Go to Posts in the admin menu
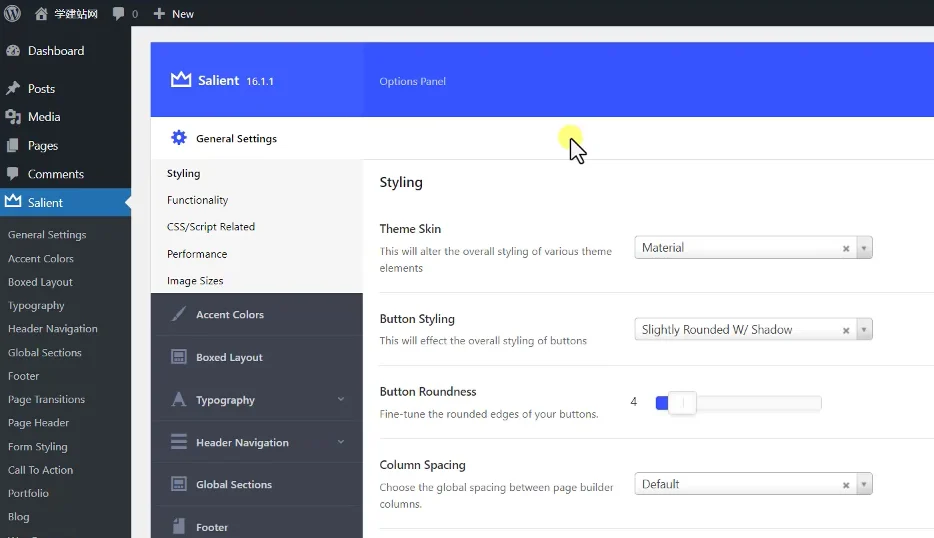Screen dimensions: 934x538 tap(41, 89)
